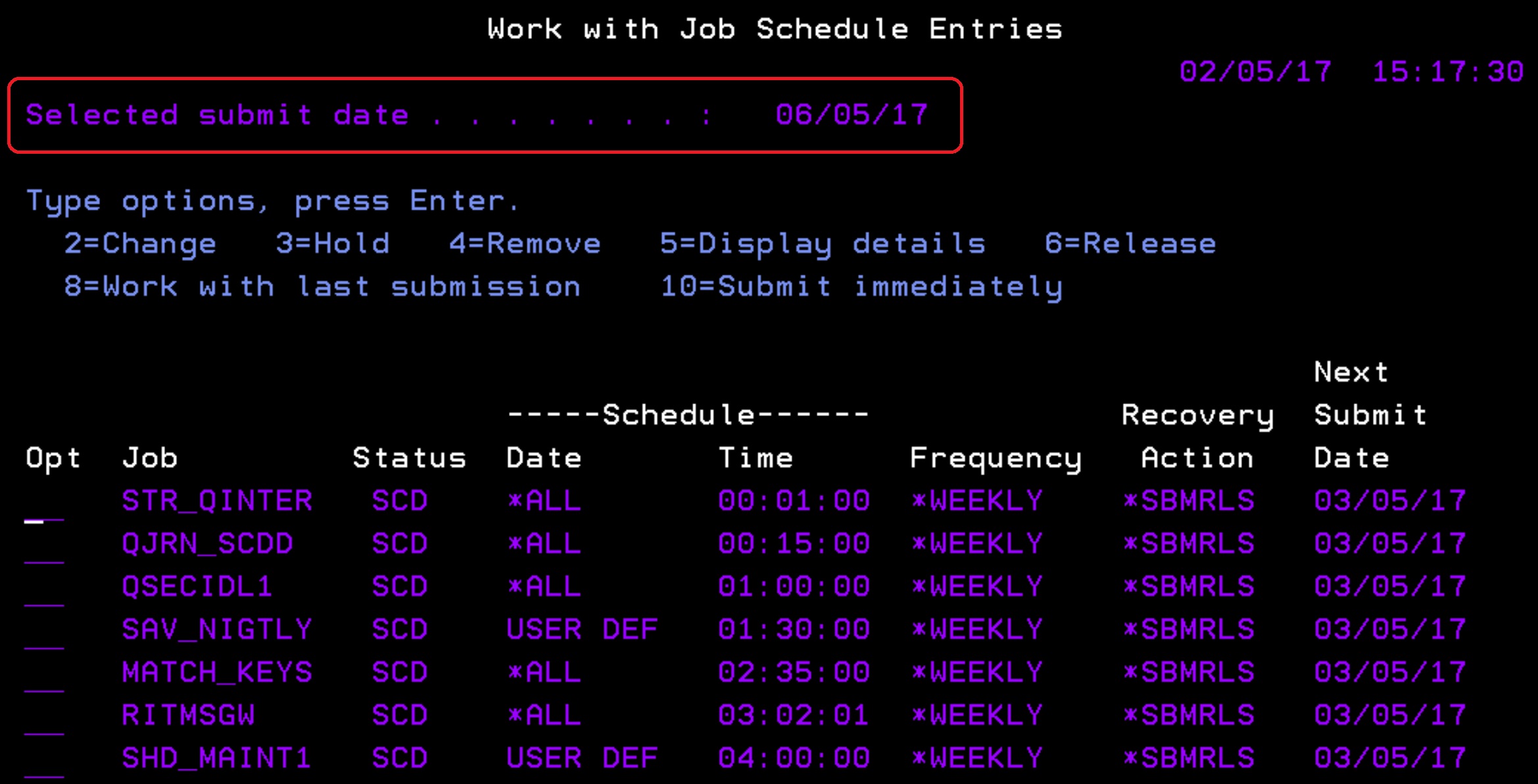Click the 8=Work with last submission text

[322, 287]
